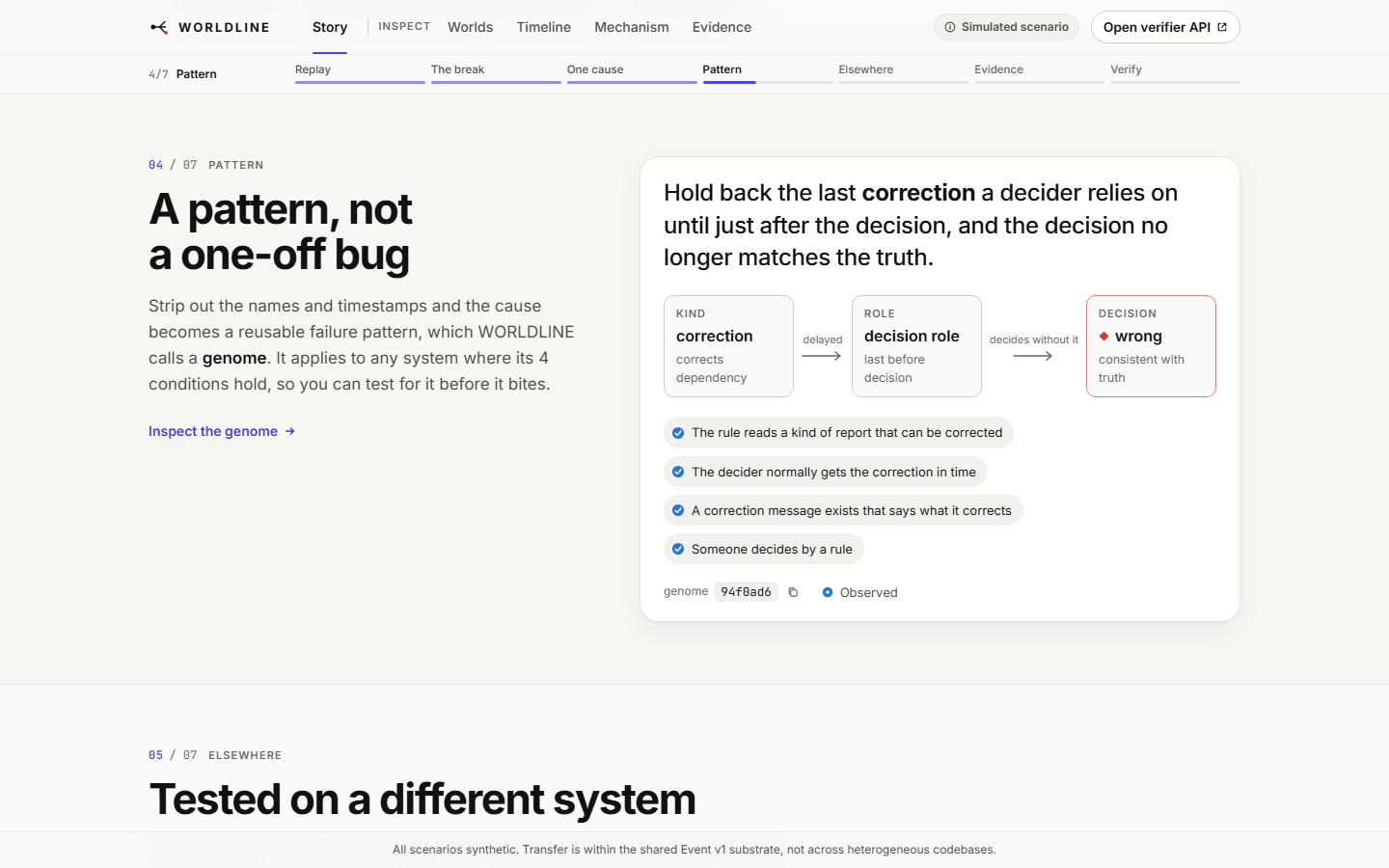Go to the One cause step
Image resolution: width=1389 pixels, height=868 pixels.
tap(632, 72)
